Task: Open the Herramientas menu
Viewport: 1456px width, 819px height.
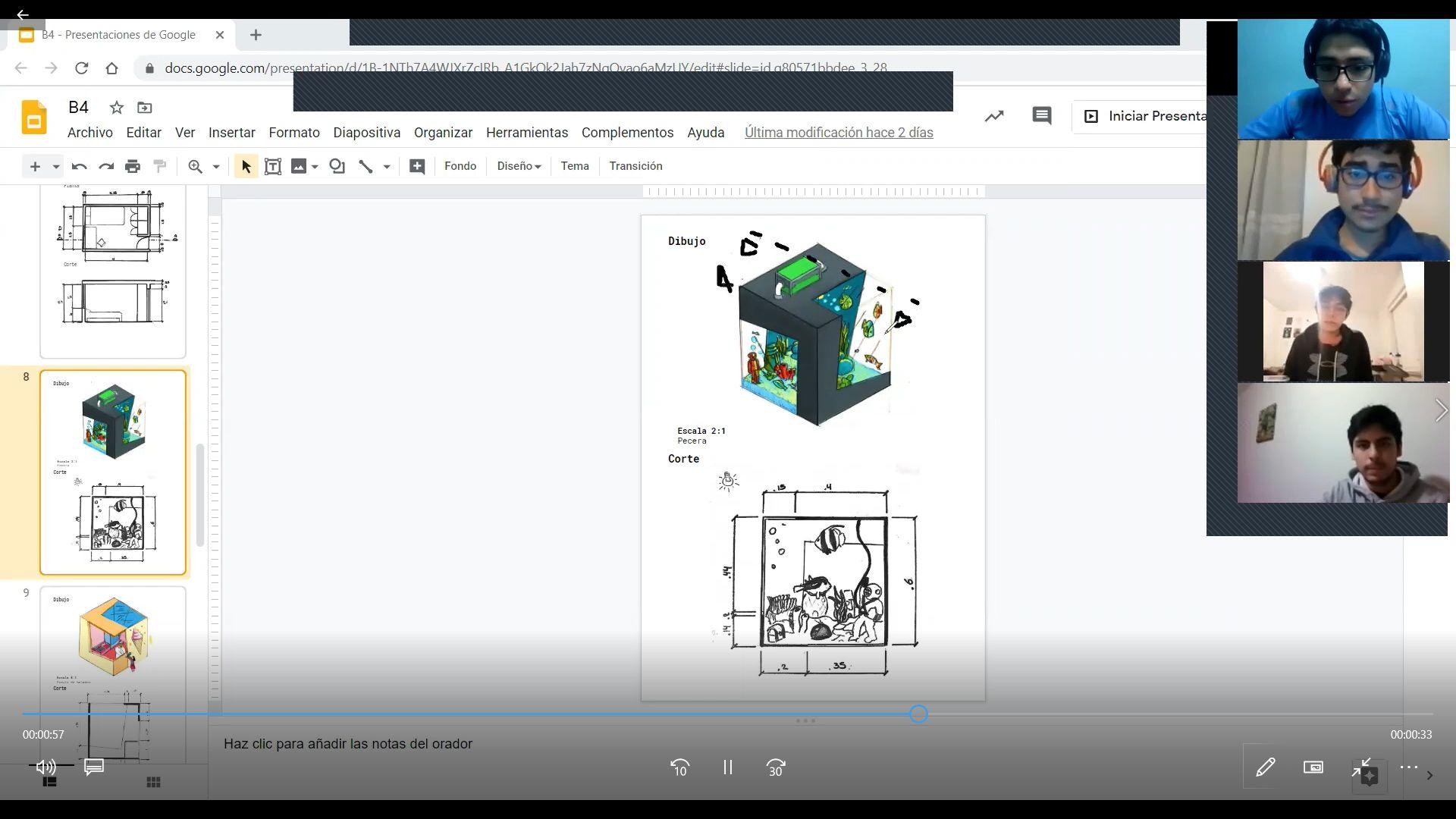Action: (527, 133)
